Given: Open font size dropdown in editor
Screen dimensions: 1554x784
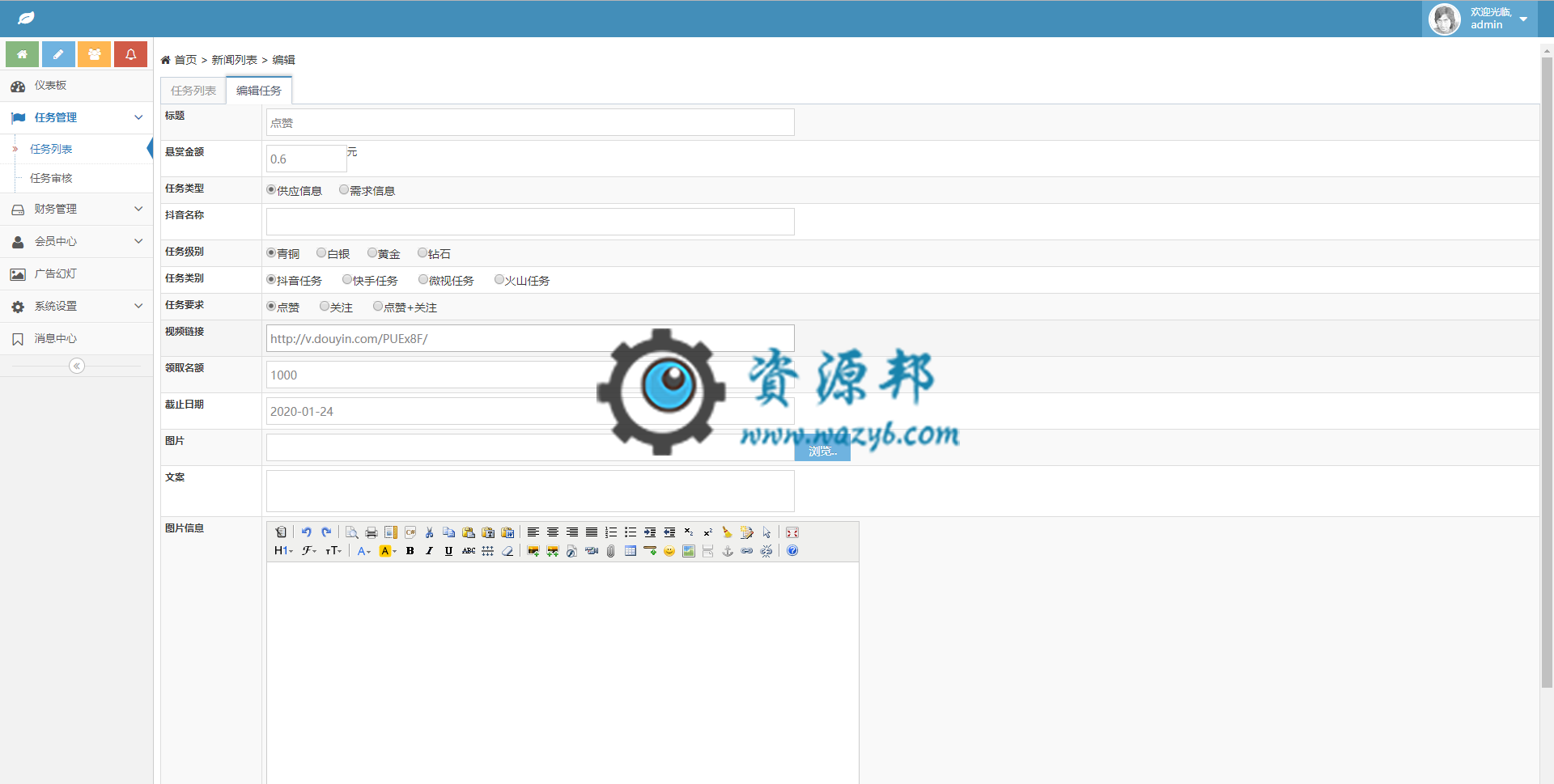Looking at the screenshot, I should tap(333, 551).
